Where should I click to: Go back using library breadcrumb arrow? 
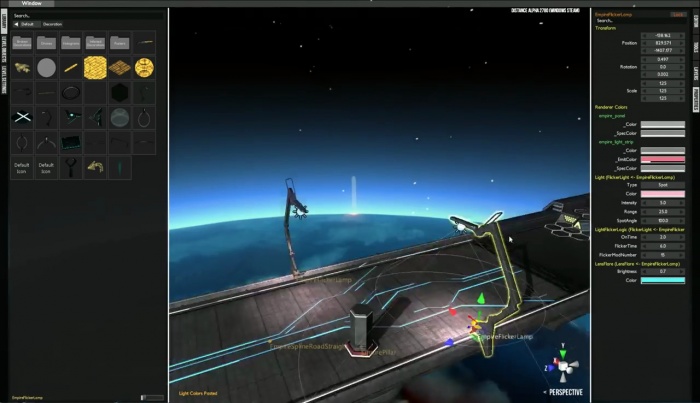pyautogui.click(x=17, y=24)
